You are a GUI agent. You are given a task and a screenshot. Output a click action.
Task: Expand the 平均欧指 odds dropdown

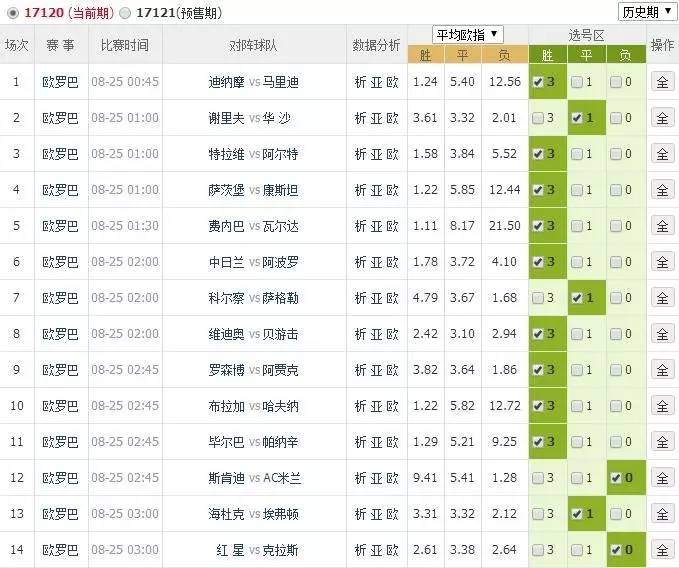pos(467,34)
